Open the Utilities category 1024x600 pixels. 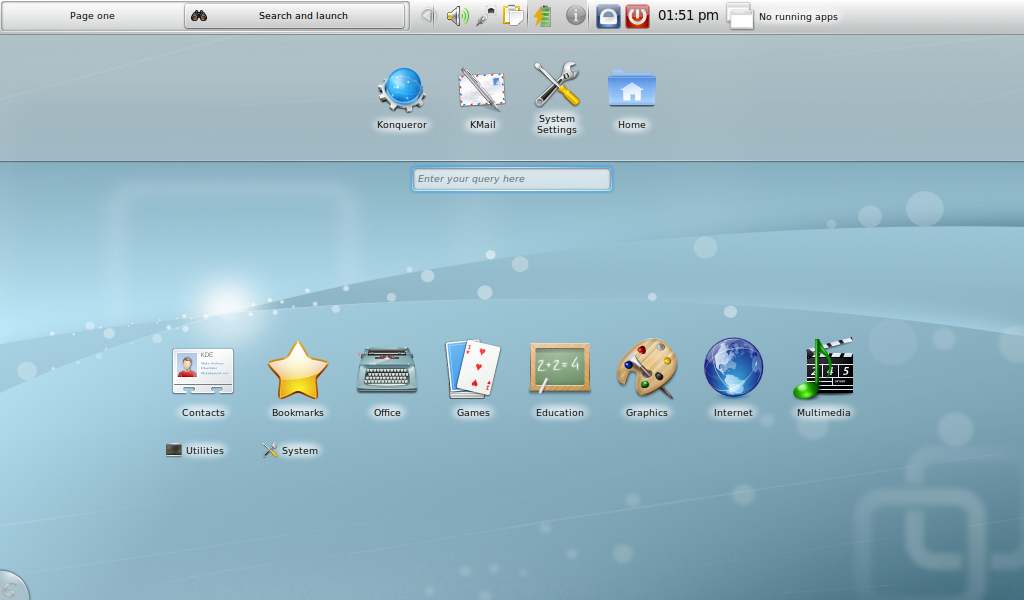(x=195, y=450)
